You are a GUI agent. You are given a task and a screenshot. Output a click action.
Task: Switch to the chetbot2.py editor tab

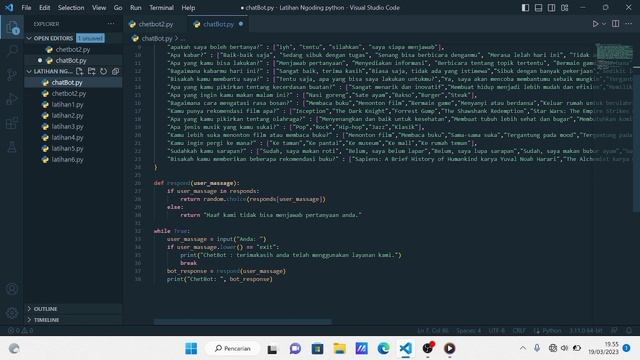pyautogui.click(x=156, y=24)
